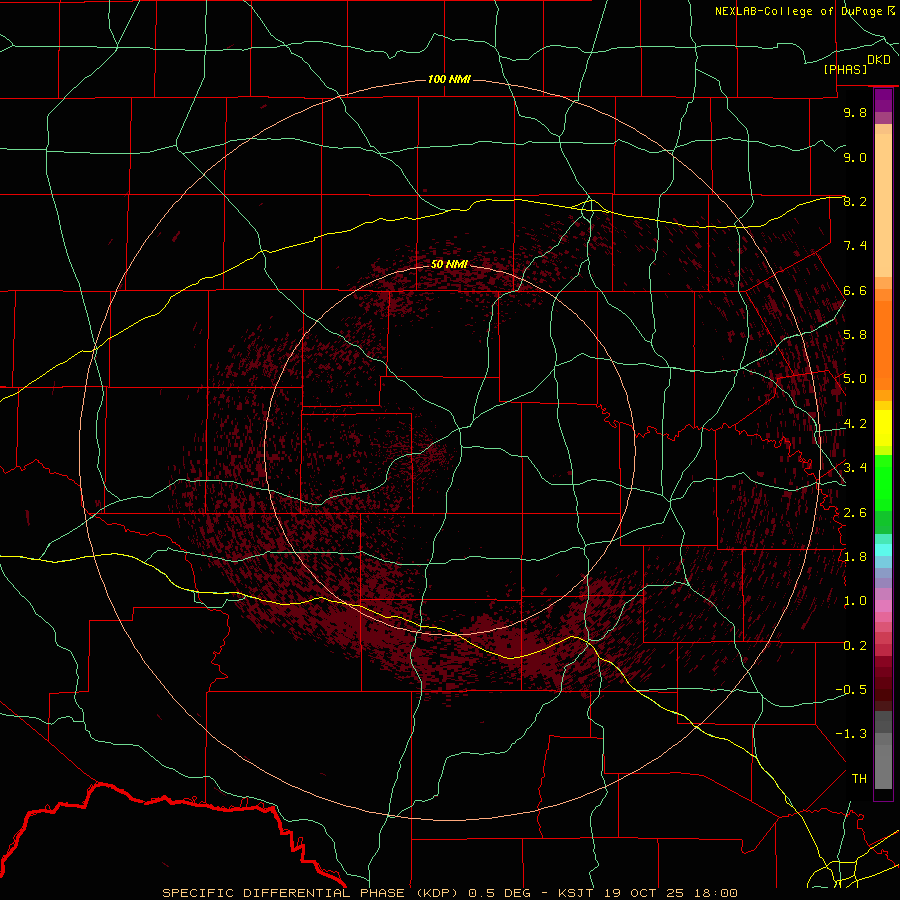Click the yellow segment of the color bar
900x900 pixels.
click(x=883, y=428)
